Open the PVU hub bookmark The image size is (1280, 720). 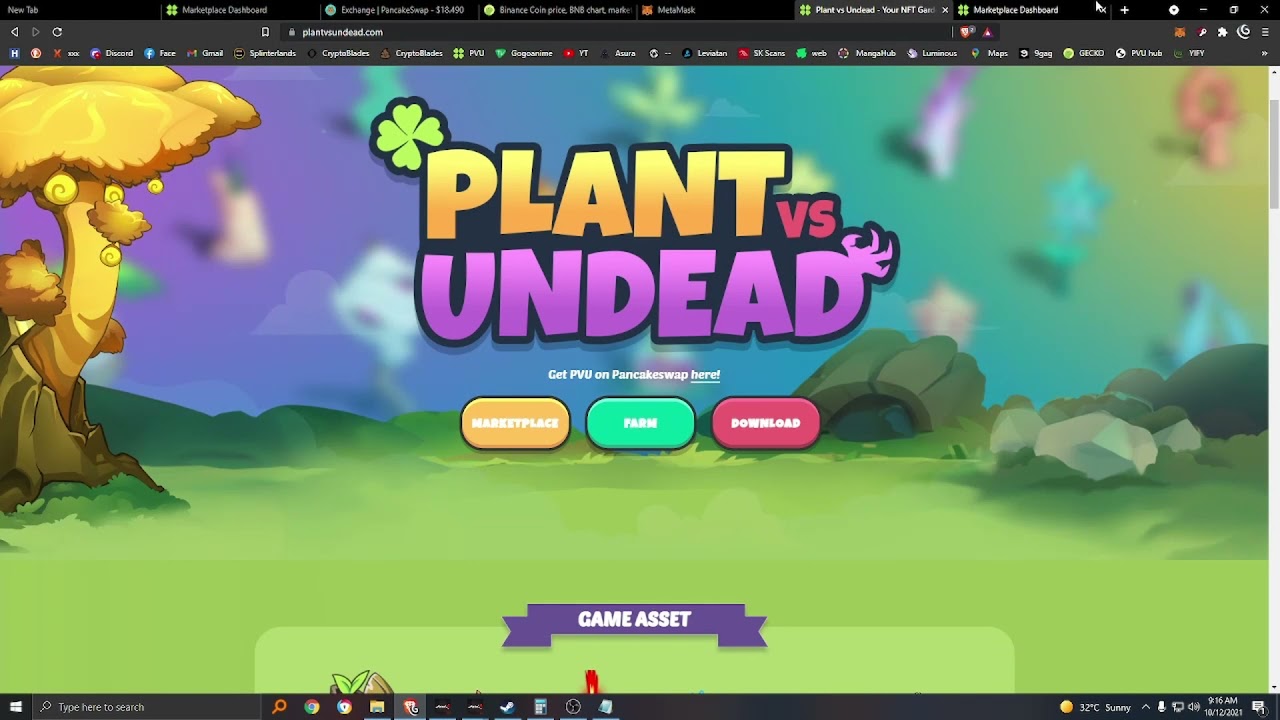click(1139, 53)
